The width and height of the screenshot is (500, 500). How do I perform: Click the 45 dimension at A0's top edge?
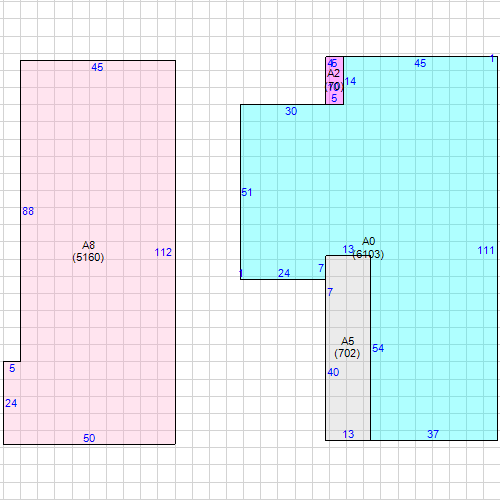pos(420,63)
